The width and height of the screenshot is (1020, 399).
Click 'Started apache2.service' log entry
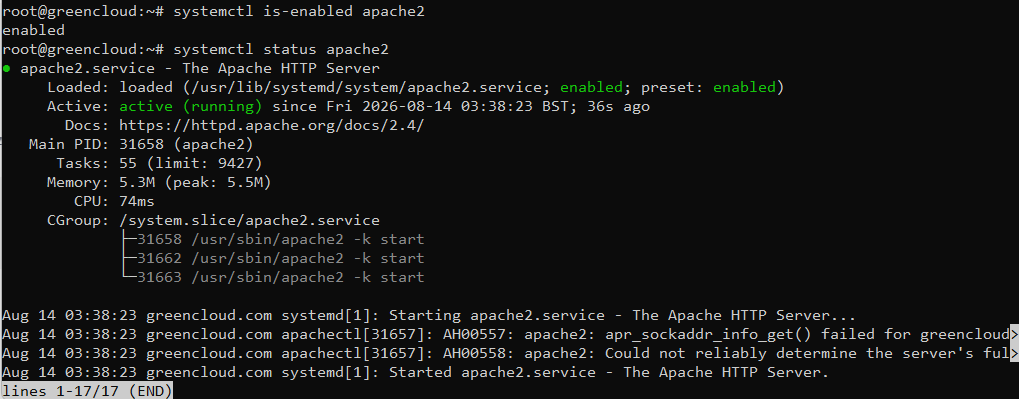tap(416, 373)
